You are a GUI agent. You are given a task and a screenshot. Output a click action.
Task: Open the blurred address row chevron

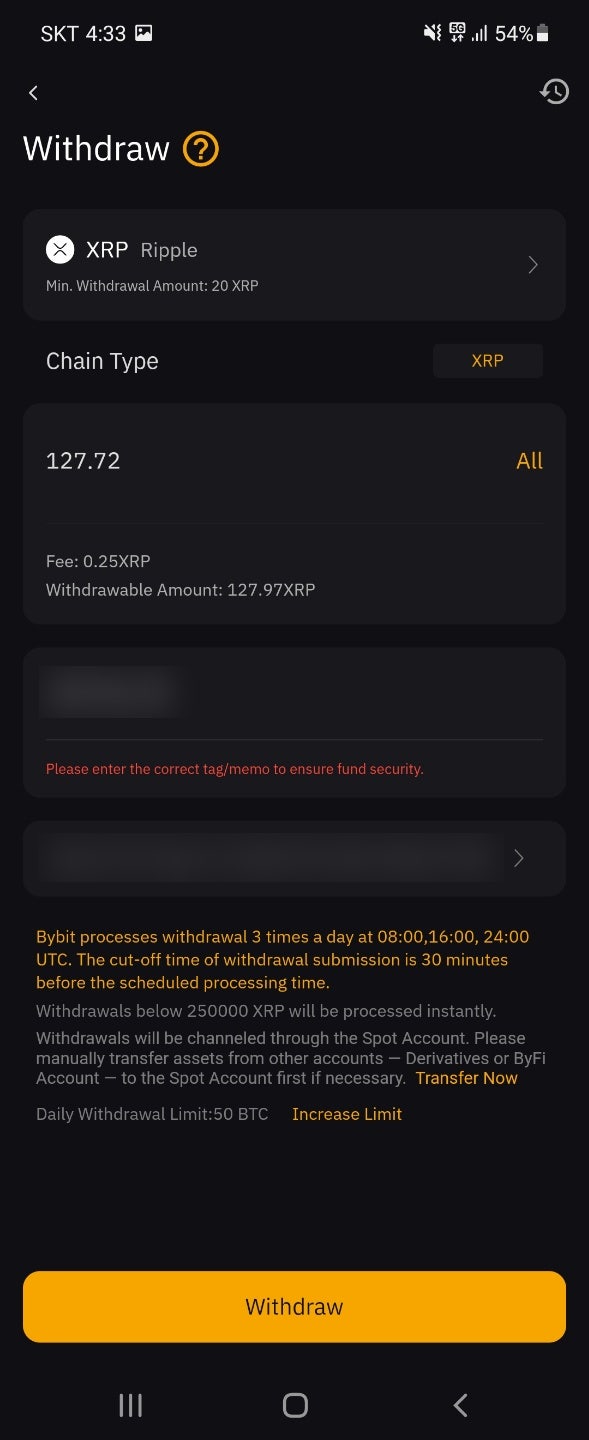pos(518,858)
